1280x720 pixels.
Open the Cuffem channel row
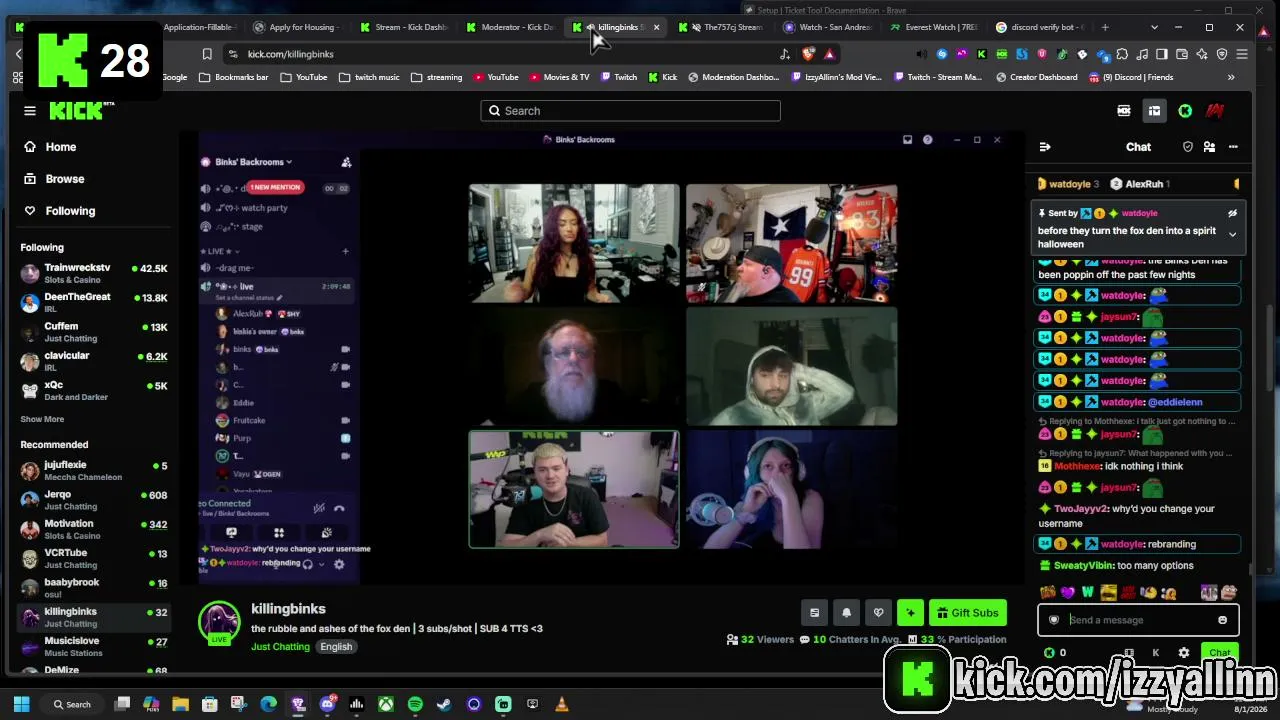(94, 331)
